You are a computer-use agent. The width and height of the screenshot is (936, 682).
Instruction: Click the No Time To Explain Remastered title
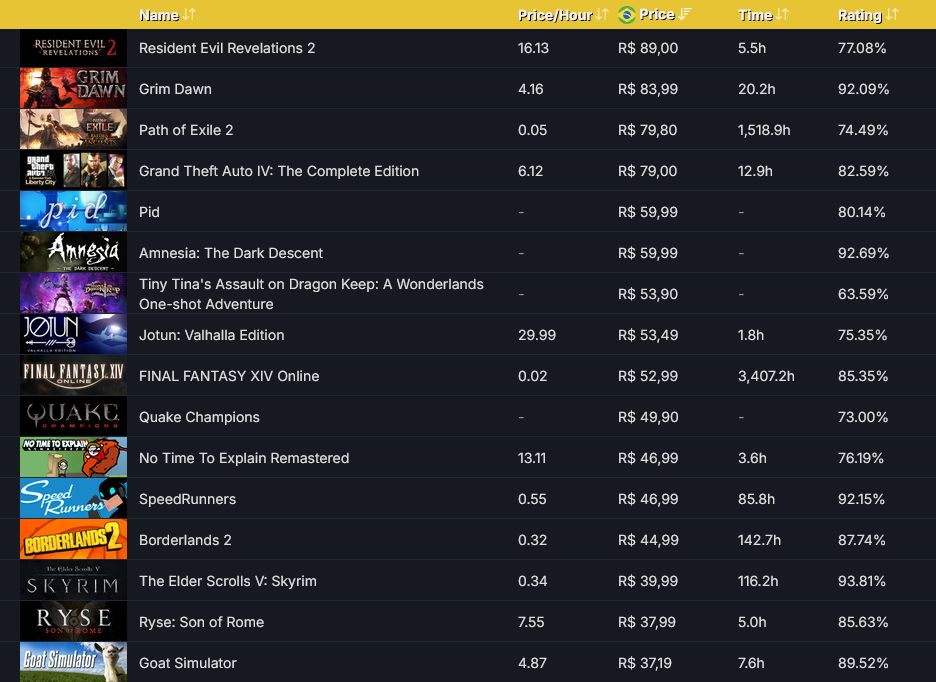(x=244, y=458)
